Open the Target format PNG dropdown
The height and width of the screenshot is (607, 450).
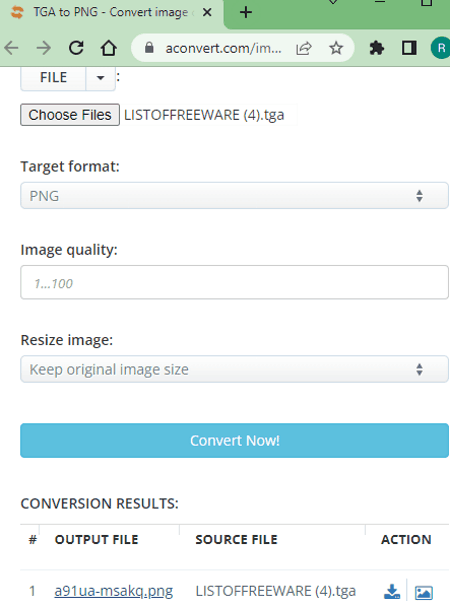(234, 195)
